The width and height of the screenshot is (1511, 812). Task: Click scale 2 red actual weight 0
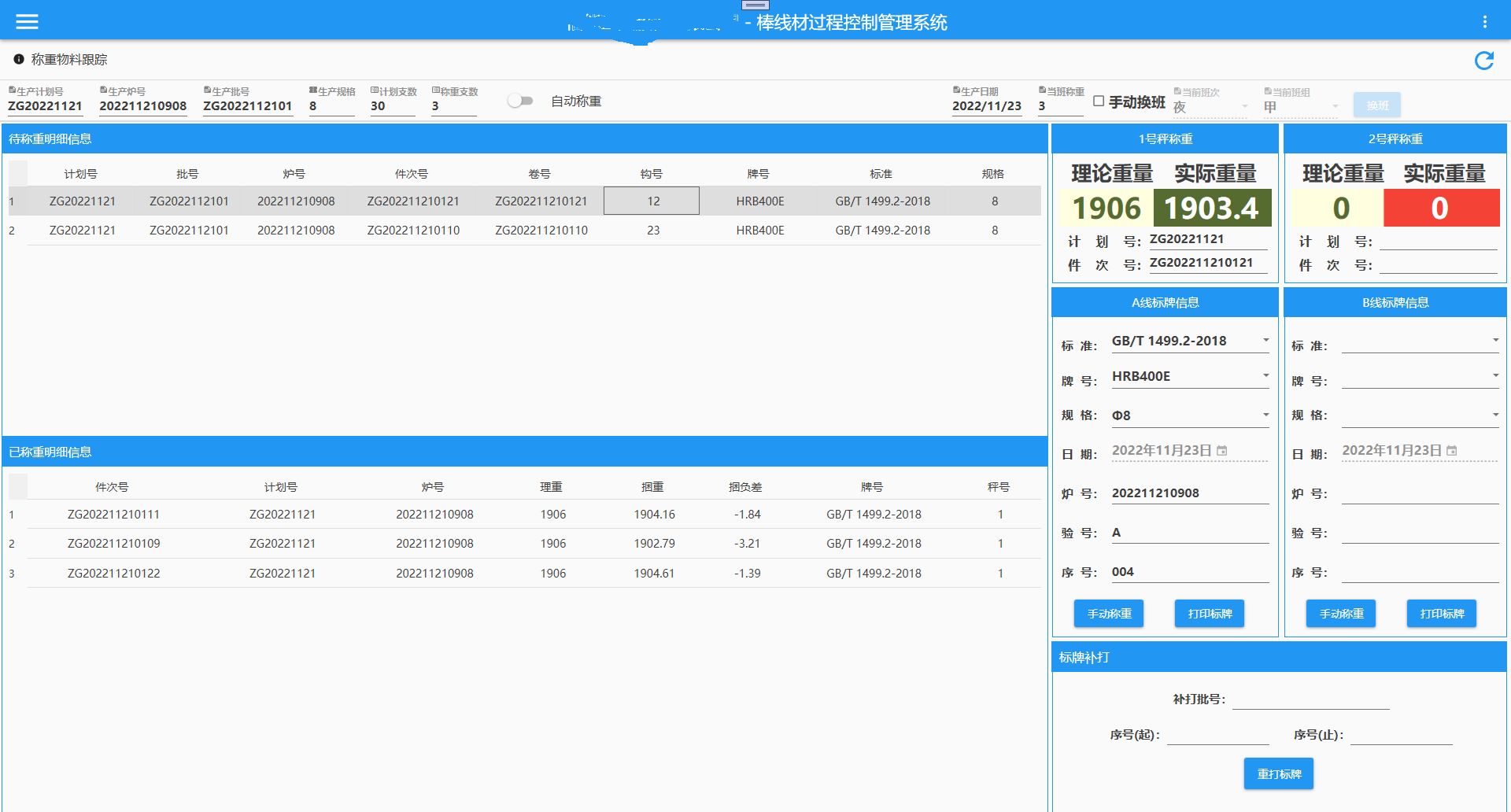(x=1441, y=208)
